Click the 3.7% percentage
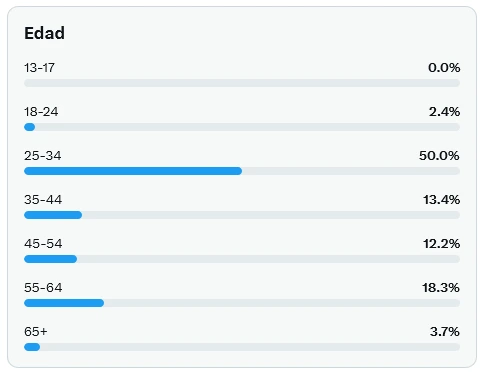Viewport: 481px width, 374px height. point(445,332)
